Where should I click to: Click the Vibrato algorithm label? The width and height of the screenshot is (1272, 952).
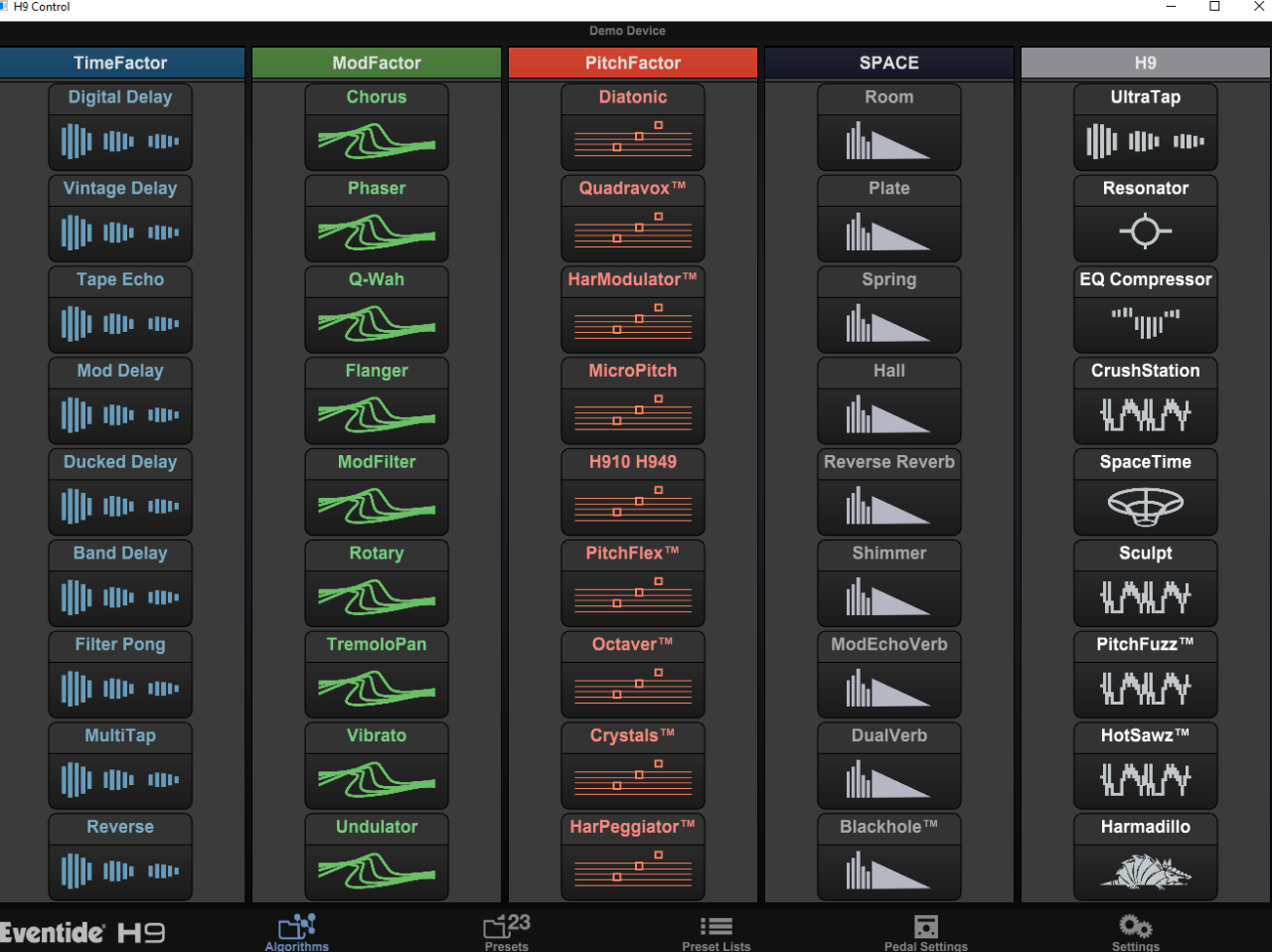click(x=376, y=735)
